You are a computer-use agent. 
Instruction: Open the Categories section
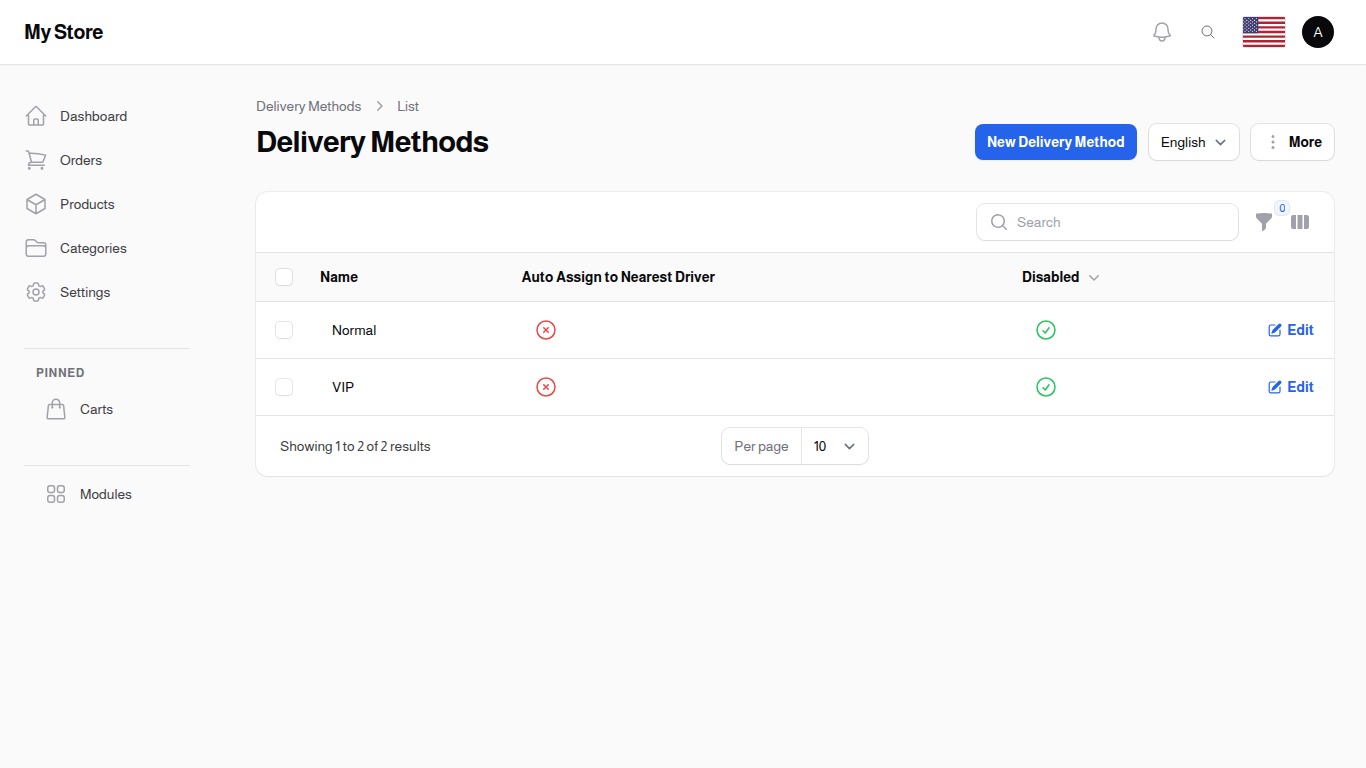[93, 248]
